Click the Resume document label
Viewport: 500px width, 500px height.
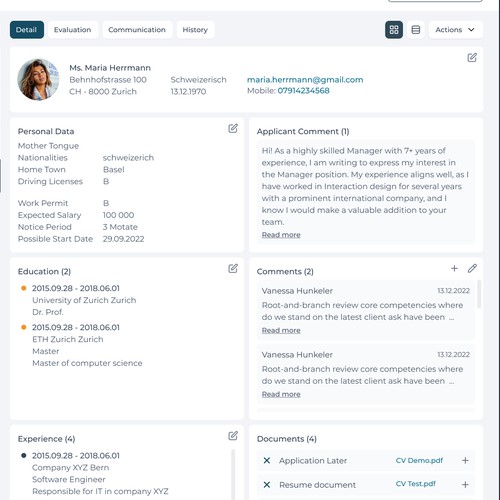(317, 485)
